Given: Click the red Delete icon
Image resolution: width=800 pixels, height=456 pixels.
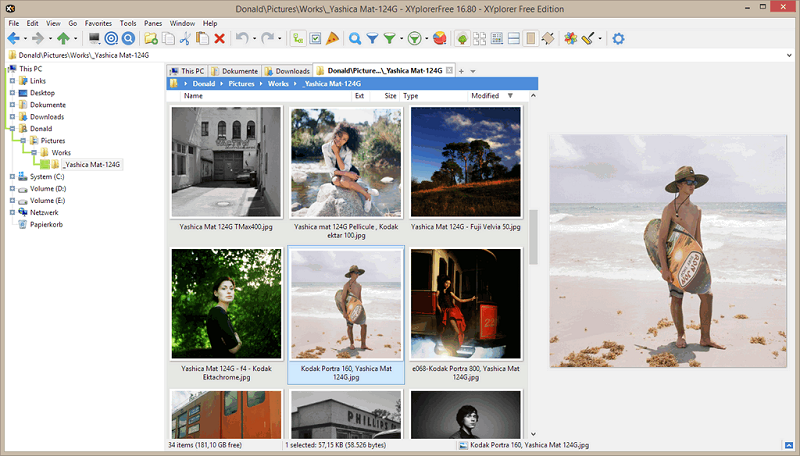Looking at the screenshot, I should point(219,39).
